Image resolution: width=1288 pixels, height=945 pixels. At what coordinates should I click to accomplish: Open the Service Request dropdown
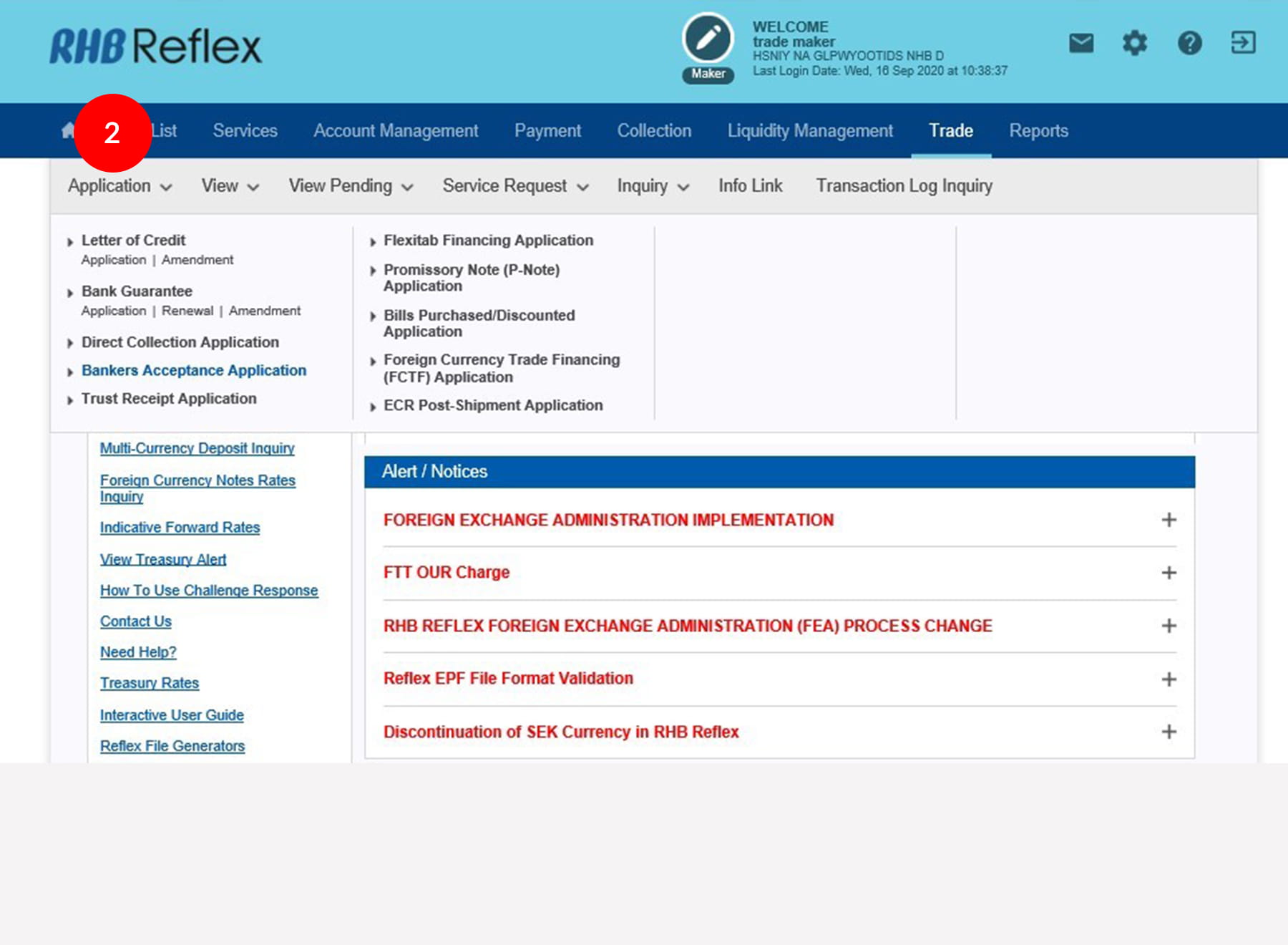[x=515, y=186]
